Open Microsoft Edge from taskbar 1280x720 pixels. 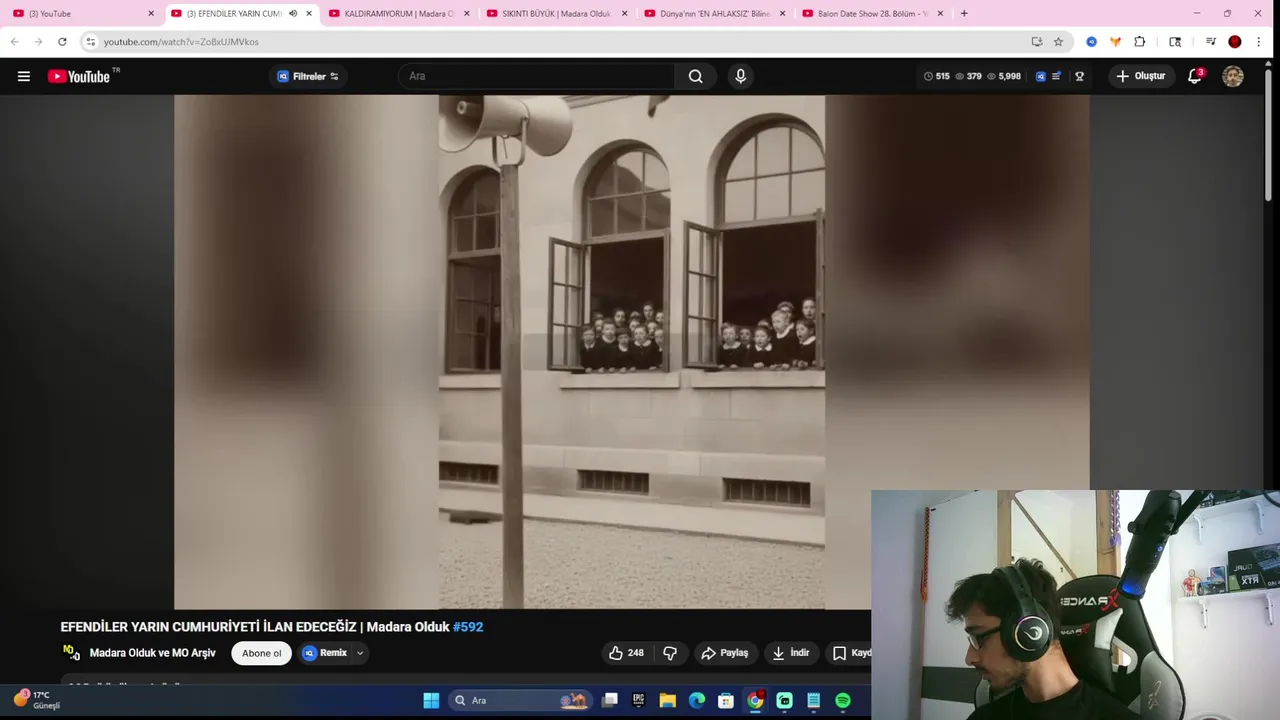tap(697, 701)
